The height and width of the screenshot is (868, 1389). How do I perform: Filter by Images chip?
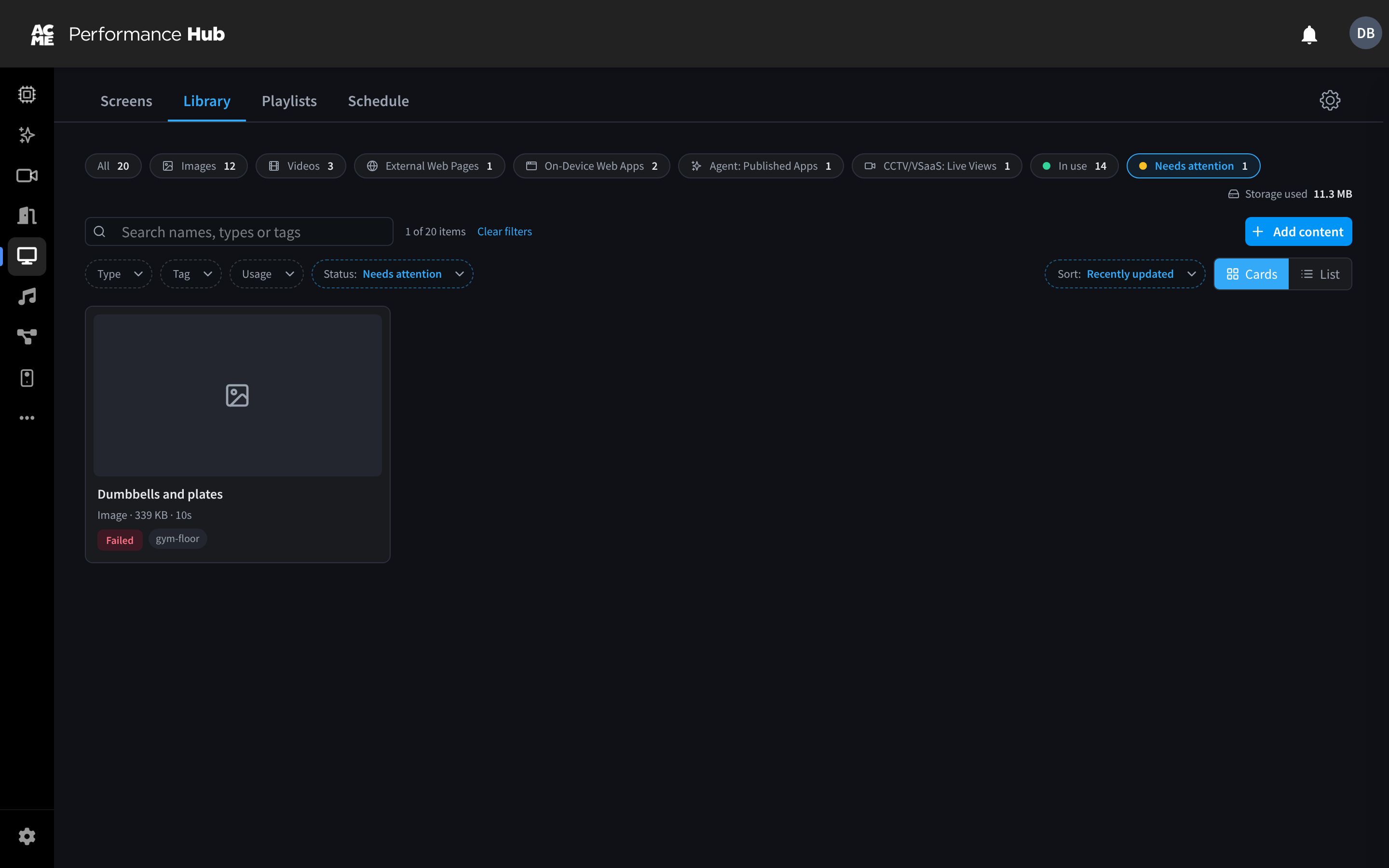pyautogui.click(x=199, y=166)
